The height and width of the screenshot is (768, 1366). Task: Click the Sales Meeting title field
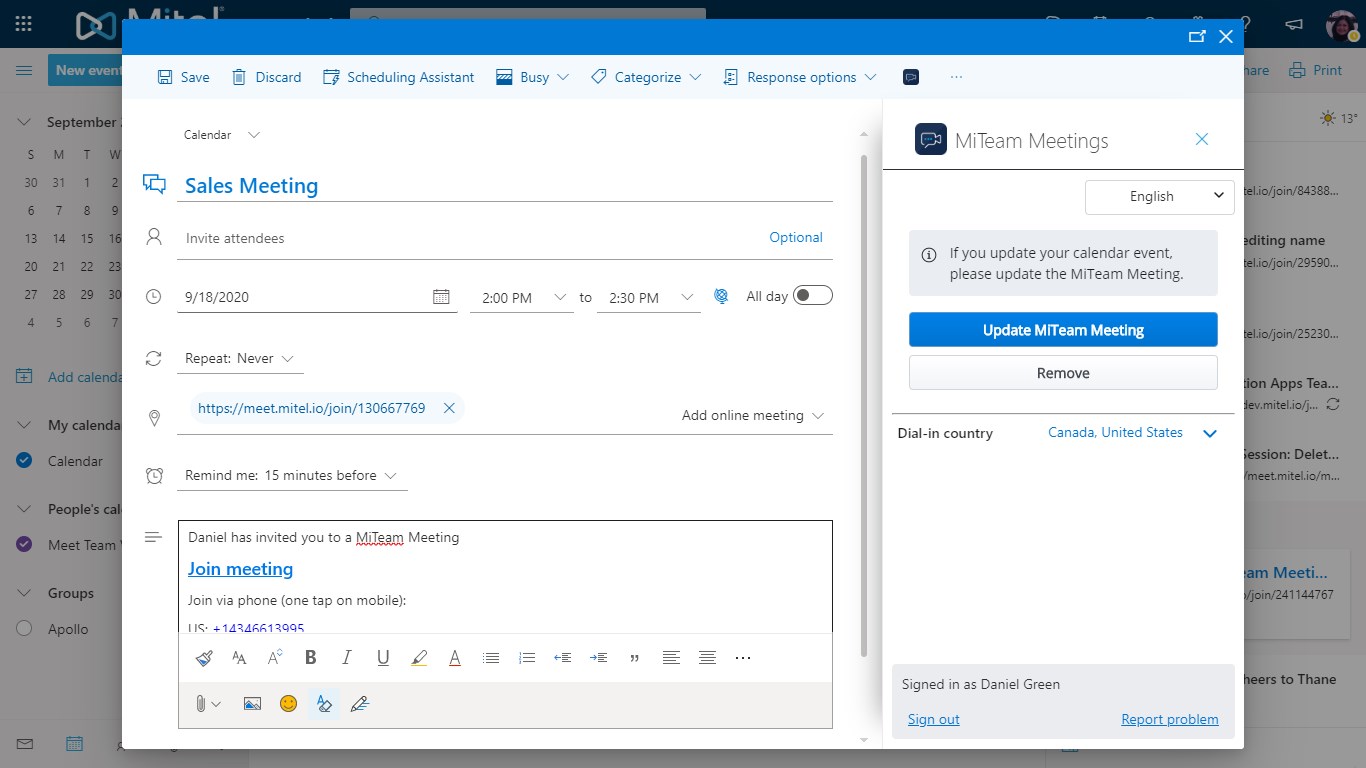505,186
